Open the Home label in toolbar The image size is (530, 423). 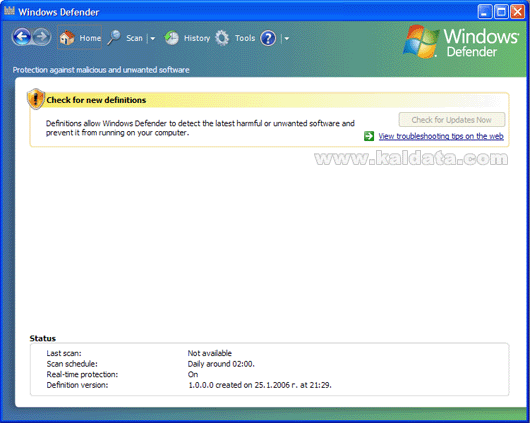[90, 38]
